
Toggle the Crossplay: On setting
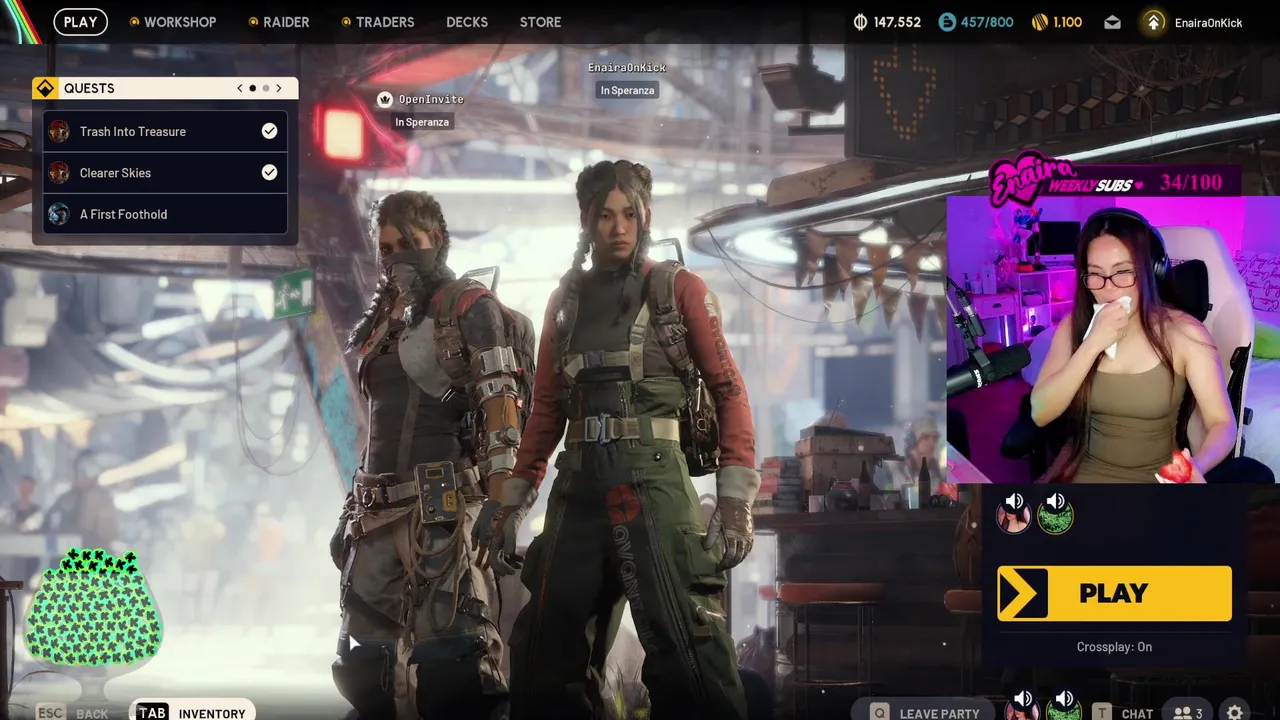click(x=1114, y=647)
